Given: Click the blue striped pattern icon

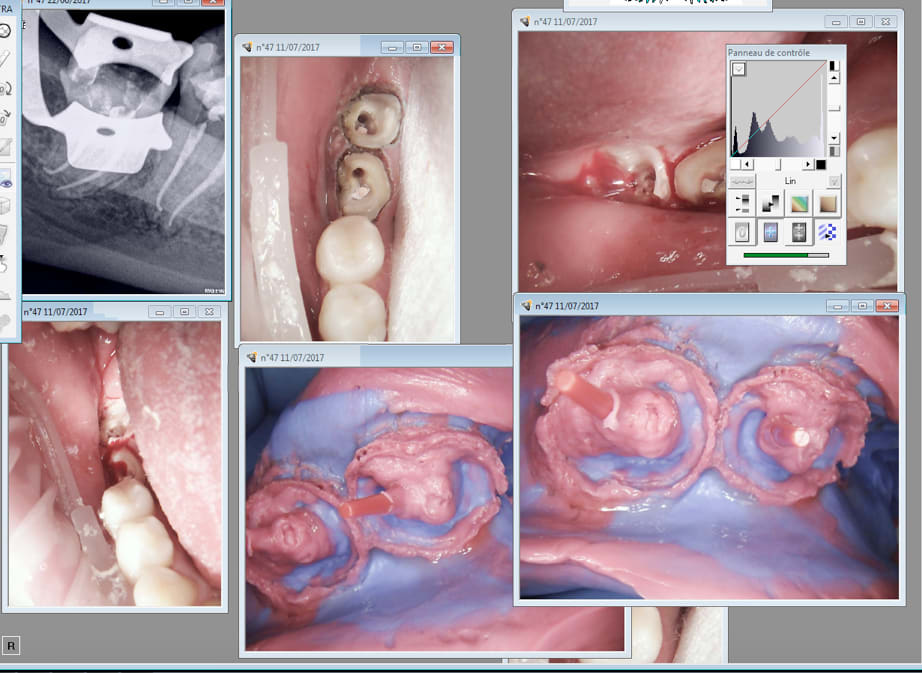Looking at the screenshot, I should 828,232.
